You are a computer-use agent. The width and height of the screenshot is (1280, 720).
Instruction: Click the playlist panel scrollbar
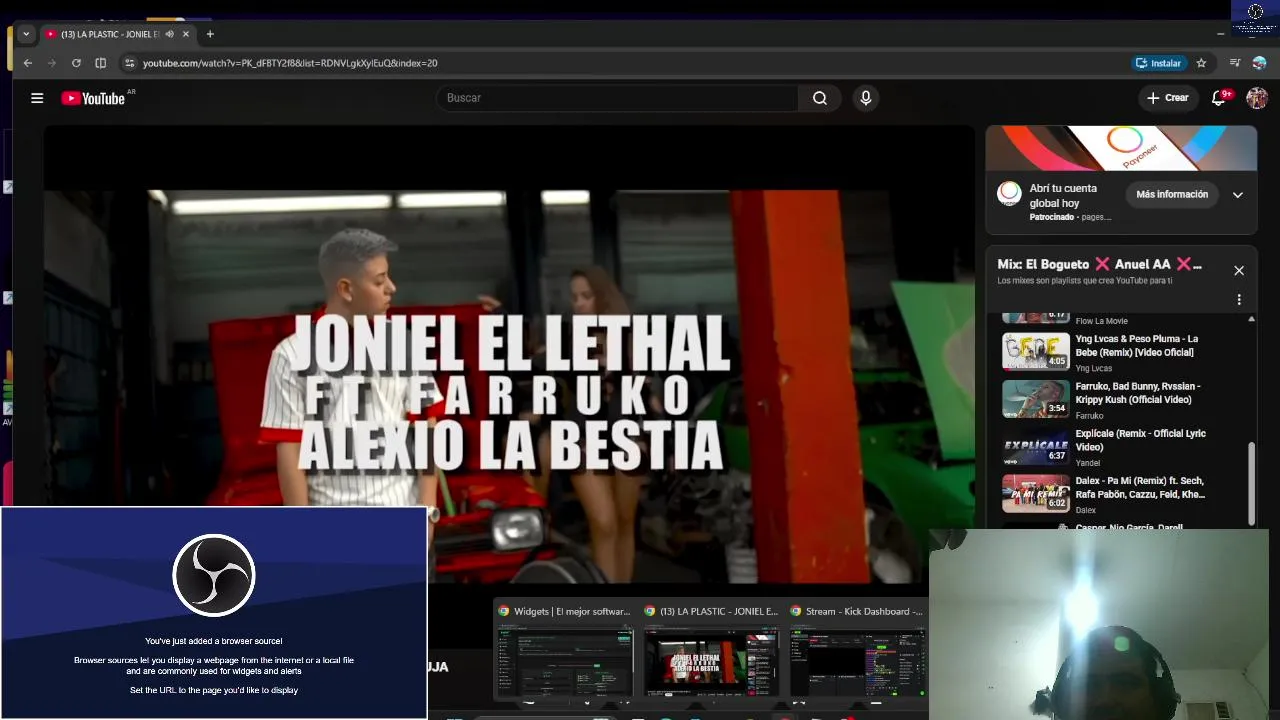[1251, 482]
